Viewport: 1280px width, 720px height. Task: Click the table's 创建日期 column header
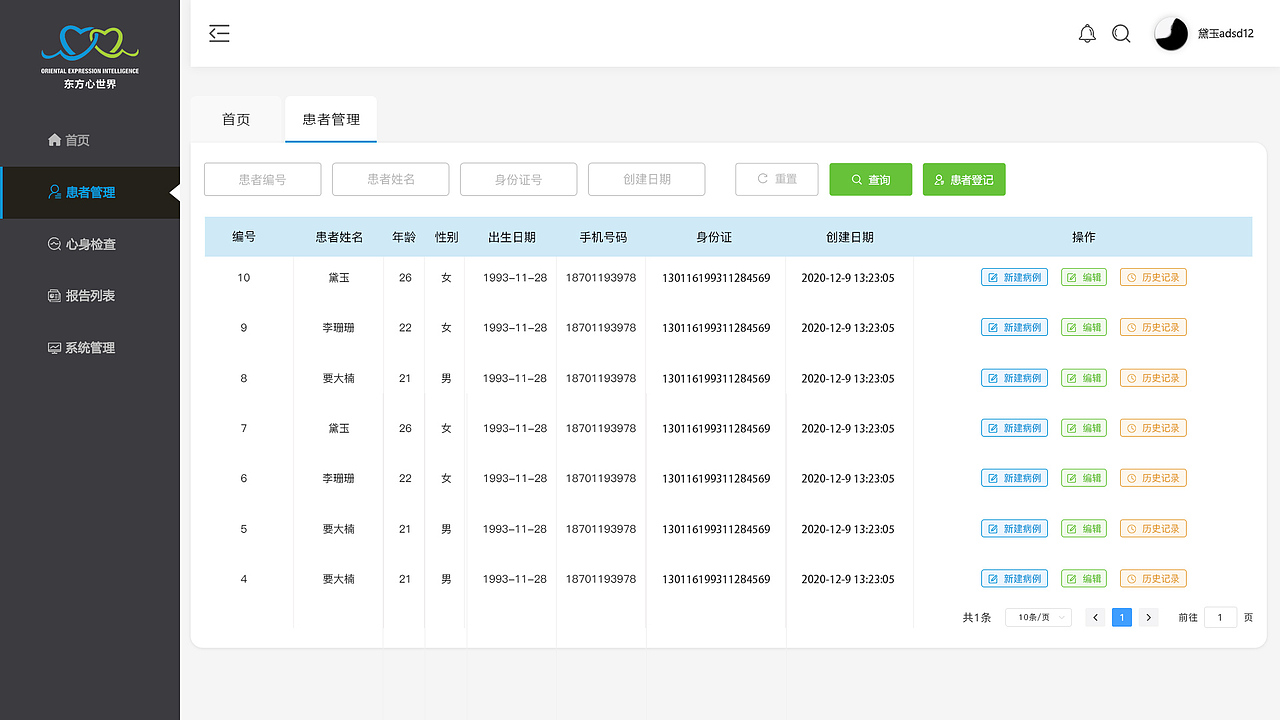(x=850, y=237)
